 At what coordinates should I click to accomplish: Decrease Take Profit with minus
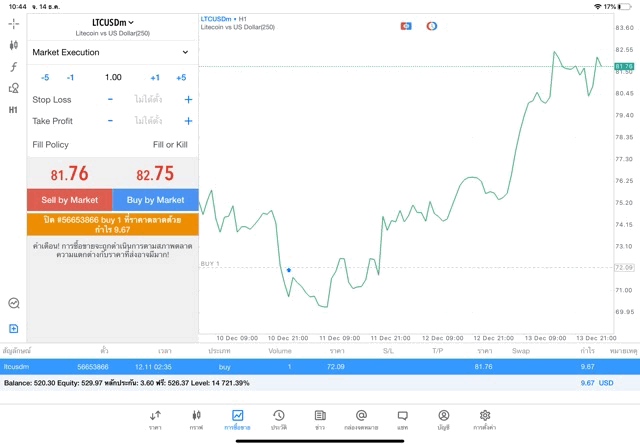[x=110, y=121]
